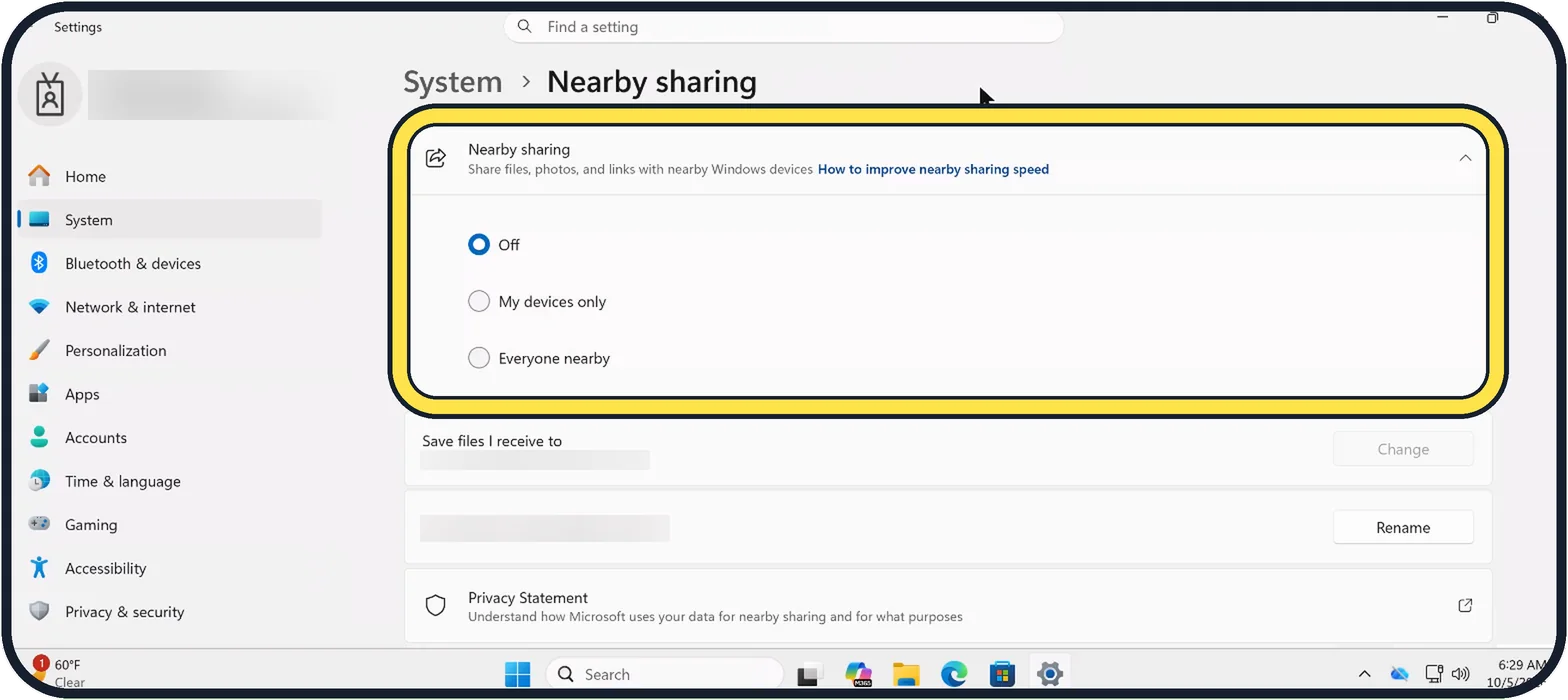Open Apps settings page
The height and width of the screenshot is (700, 1568).
[169, 394]
